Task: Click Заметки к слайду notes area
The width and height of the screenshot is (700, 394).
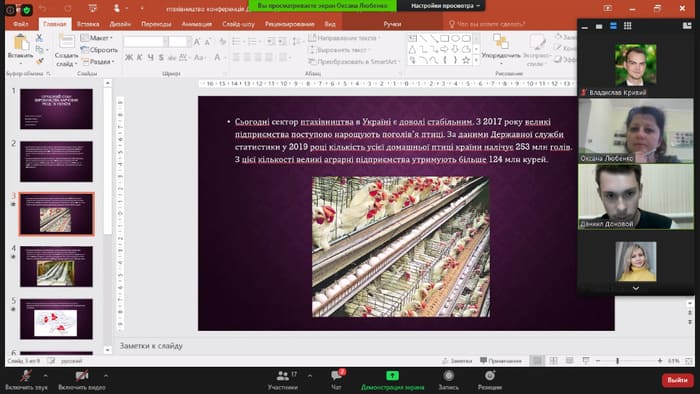Action: pyautogui.click(x=150, y=346)
